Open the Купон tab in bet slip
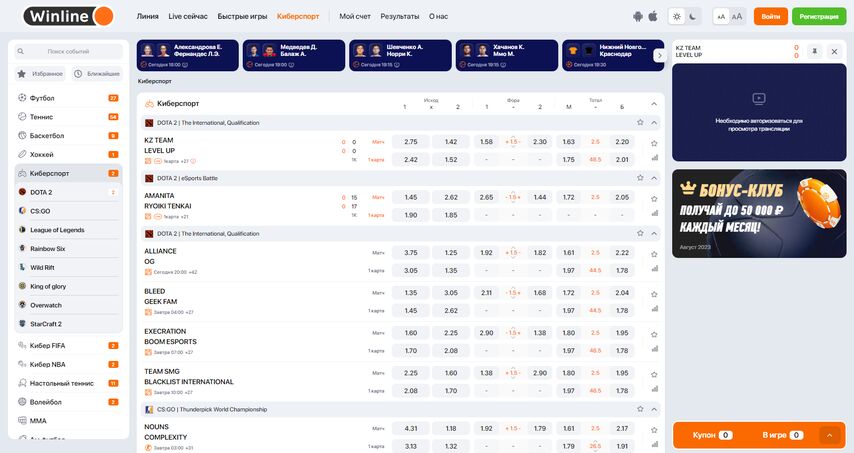The image size is (854, 453). tap(712, 435)
